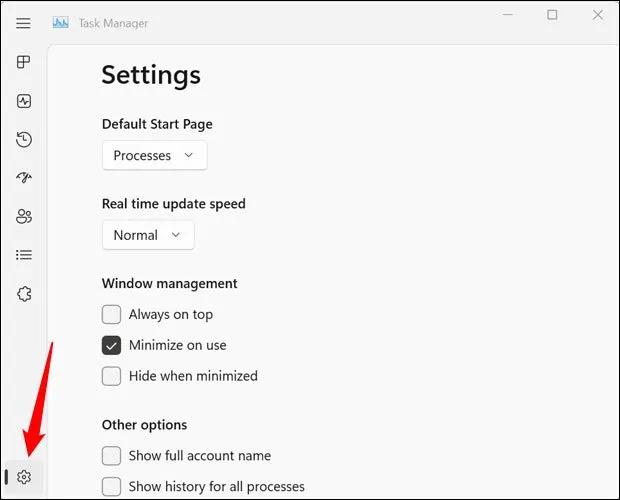Maximize the Task Manager window
This screenshot has width=620, height=500.
(x=552, y=15)
